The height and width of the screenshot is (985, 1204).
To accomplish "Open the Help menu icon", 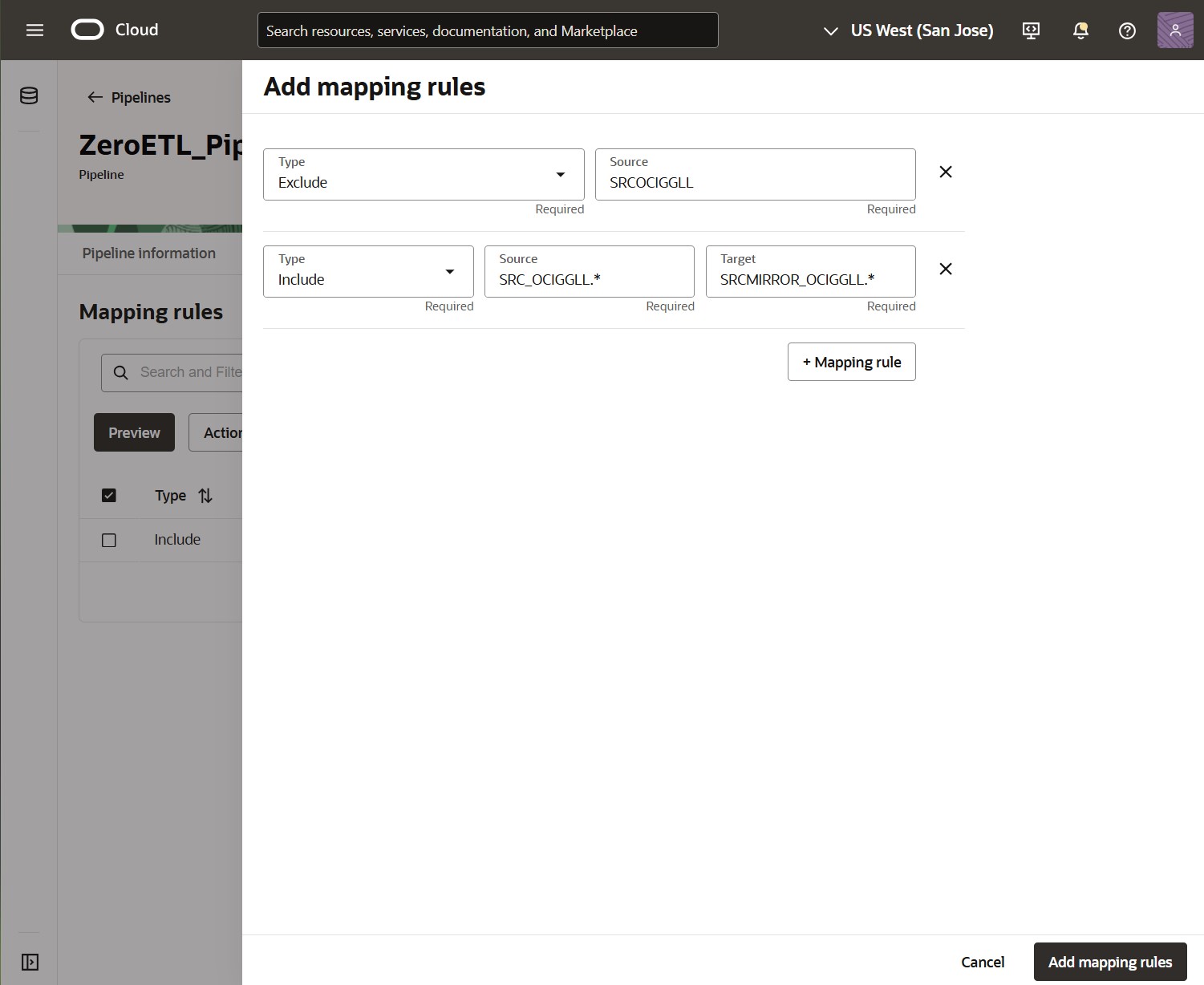I will 1127,30.
